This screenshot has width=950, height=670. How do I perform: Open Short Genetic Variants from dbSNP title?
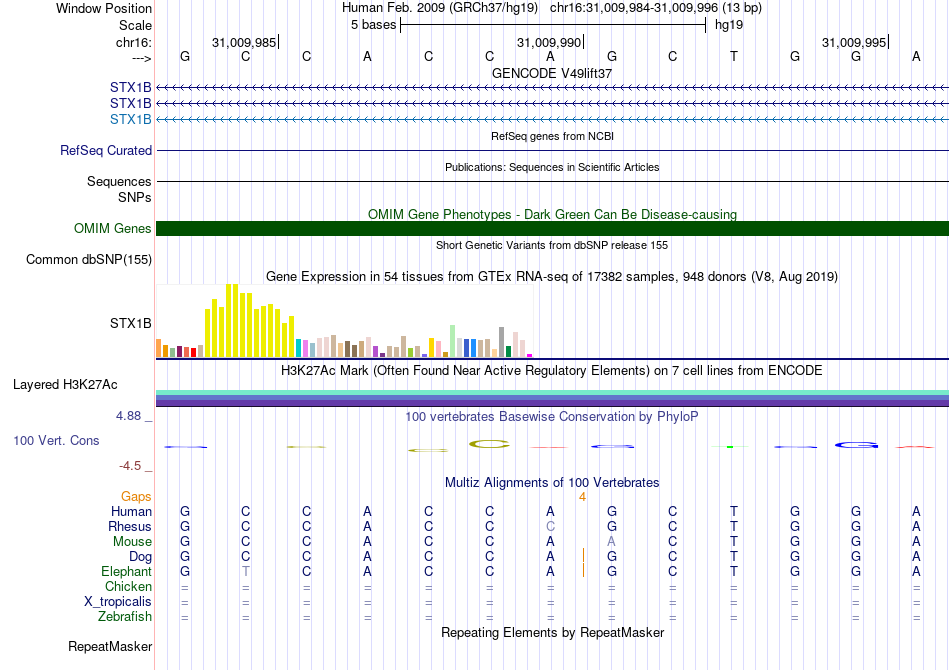pos(552,245)
